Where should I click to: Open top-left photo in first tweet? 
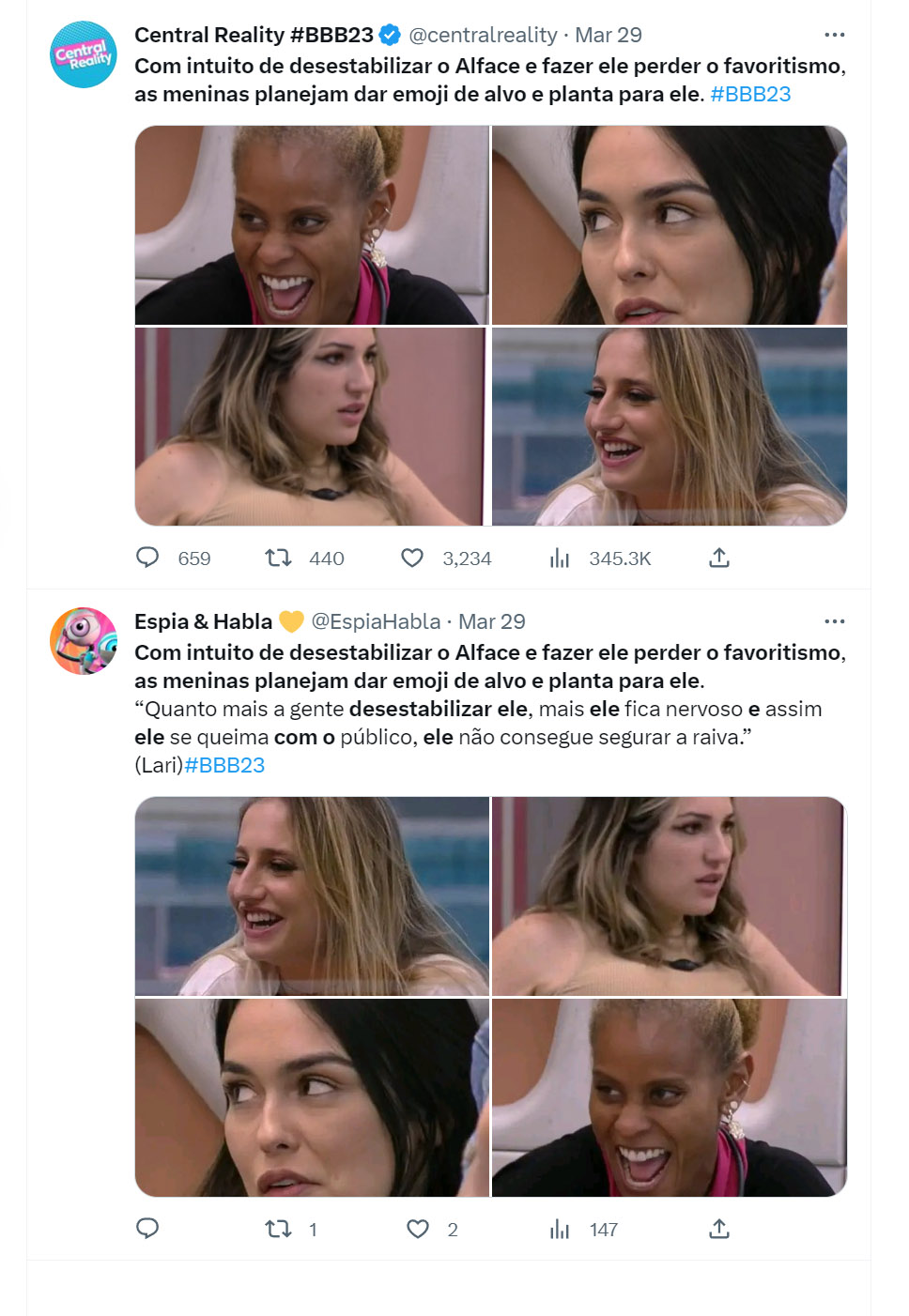(x=312, y=225)
